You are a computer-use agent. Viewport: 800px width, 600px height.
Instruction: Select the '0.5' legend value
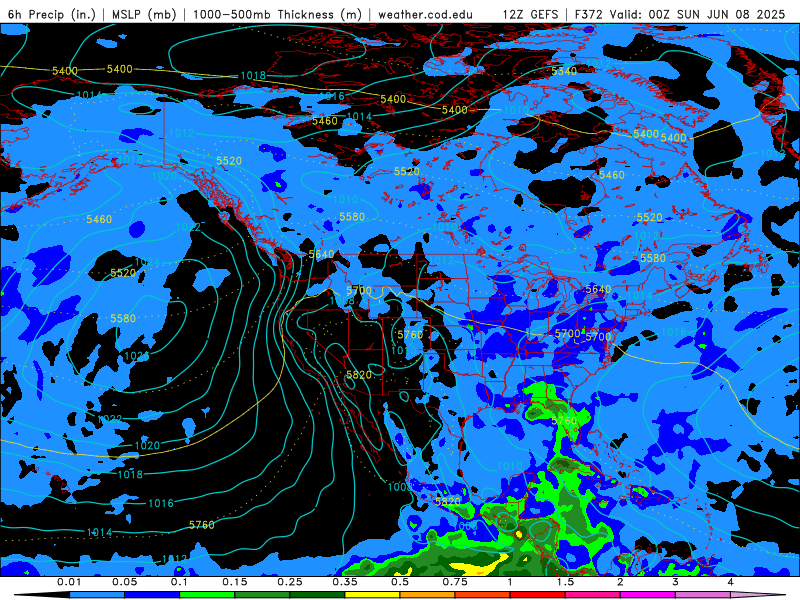(400, 582)
